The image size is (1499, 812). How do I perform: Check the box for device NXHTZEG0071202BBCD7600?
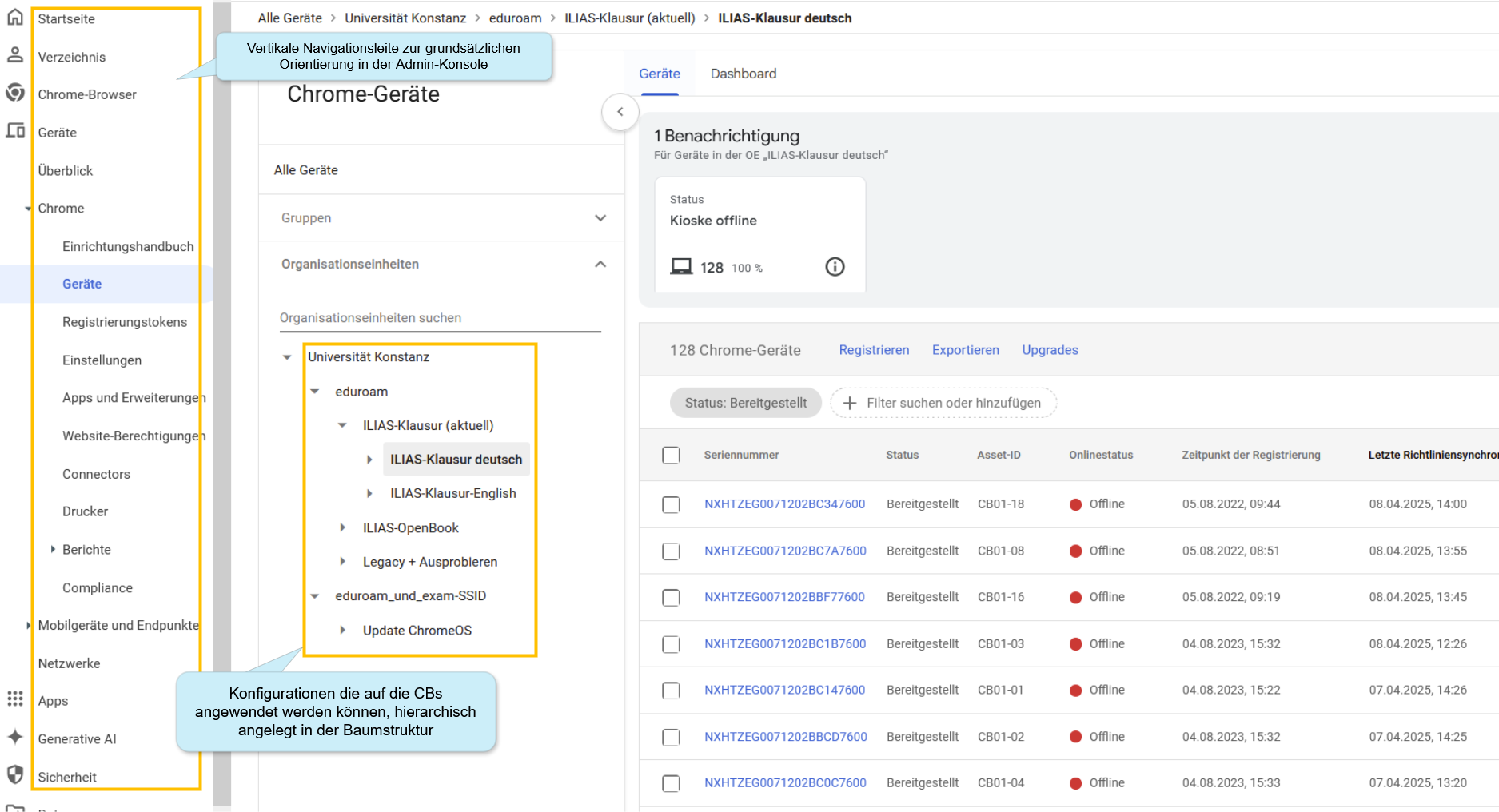tap(671, 737)
